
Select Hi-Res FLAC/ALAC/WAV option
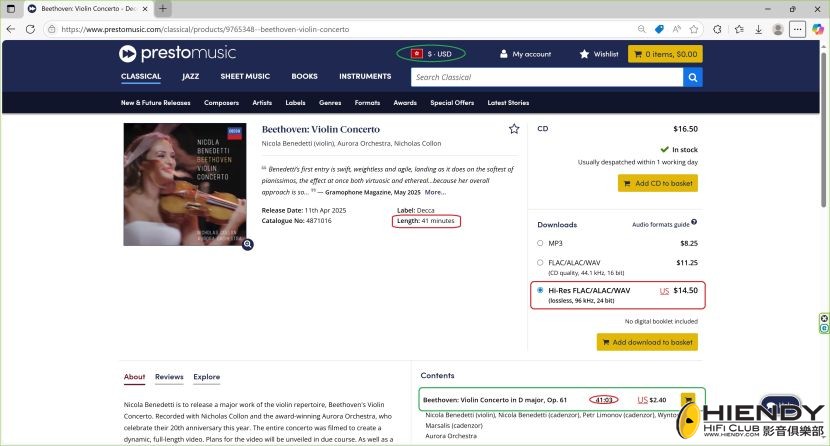[x=540, y=290]
